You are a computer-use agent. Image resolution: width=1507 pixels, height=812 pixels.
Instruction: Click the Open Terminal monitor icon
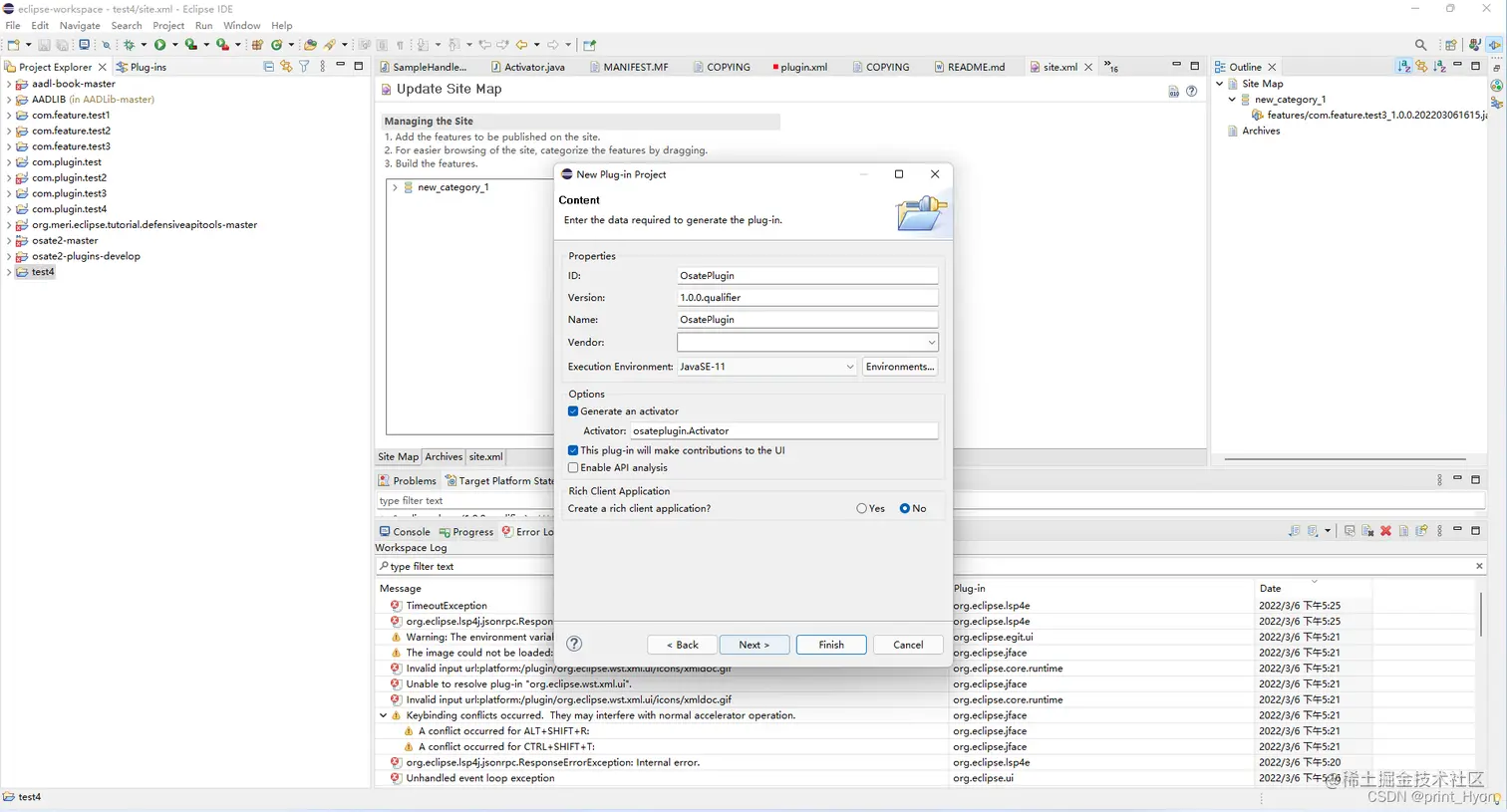[x=85, y=45]
